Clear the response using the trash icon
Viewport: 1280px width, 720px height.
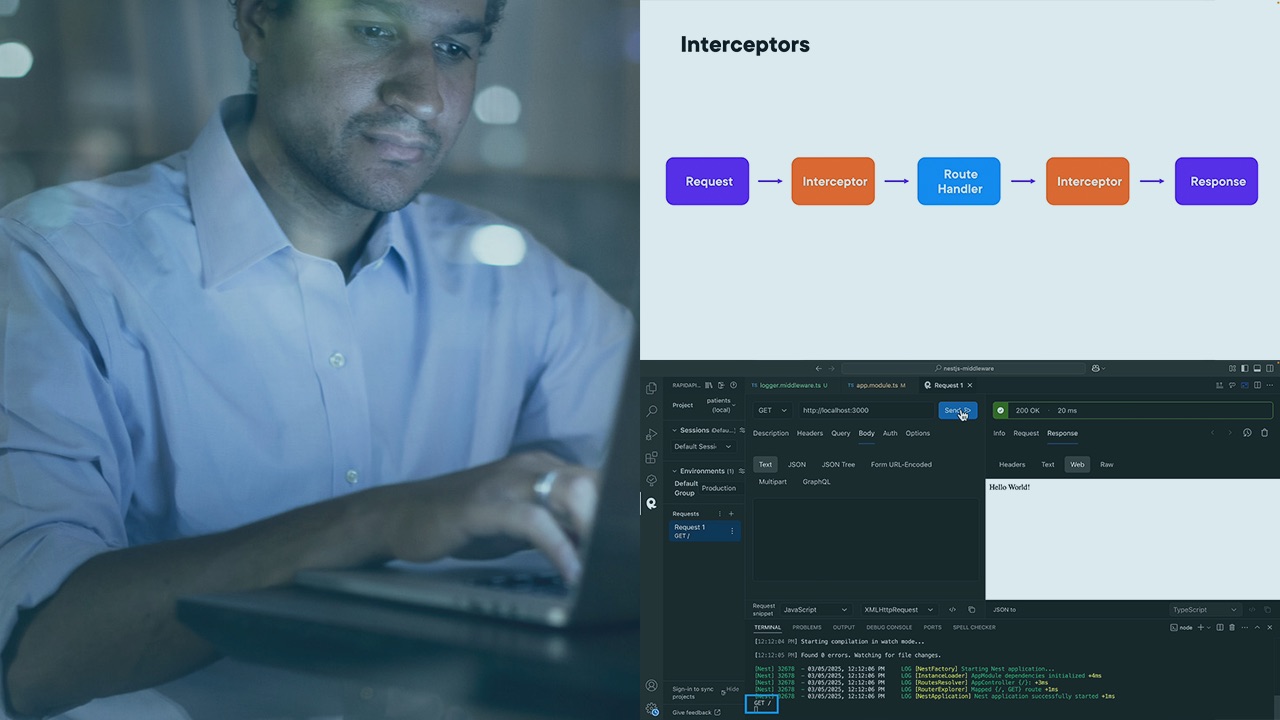point(1264,433)
